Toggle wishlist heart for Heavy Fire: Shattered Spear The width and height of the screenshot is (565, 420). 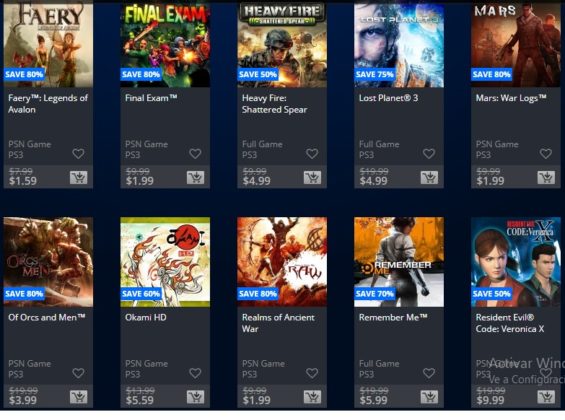[x=312, y=154]
